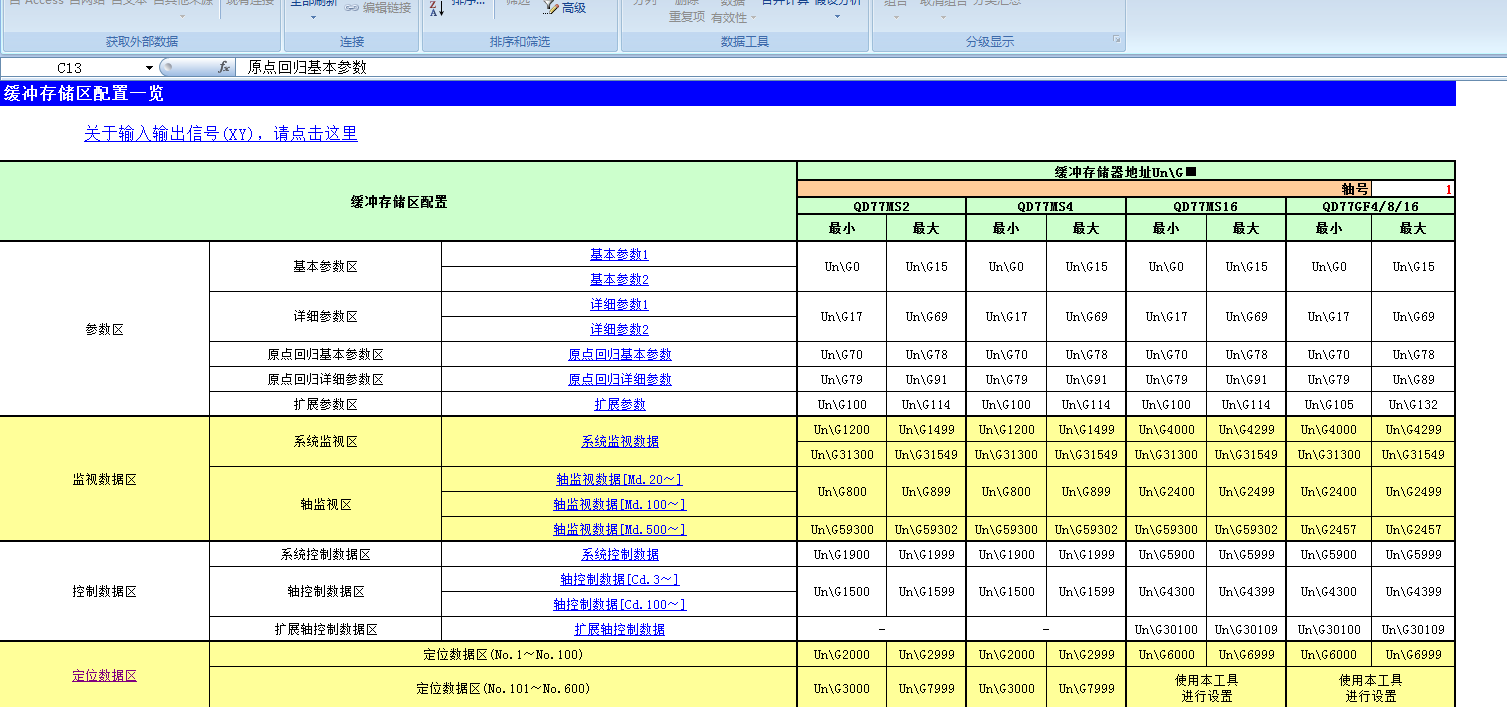Image resolution: width=1507 pixels, height=707 pixels.
Task: Open the 详细参数2 hyperlink
Action: pyautogui.click(x=619, y=330)
